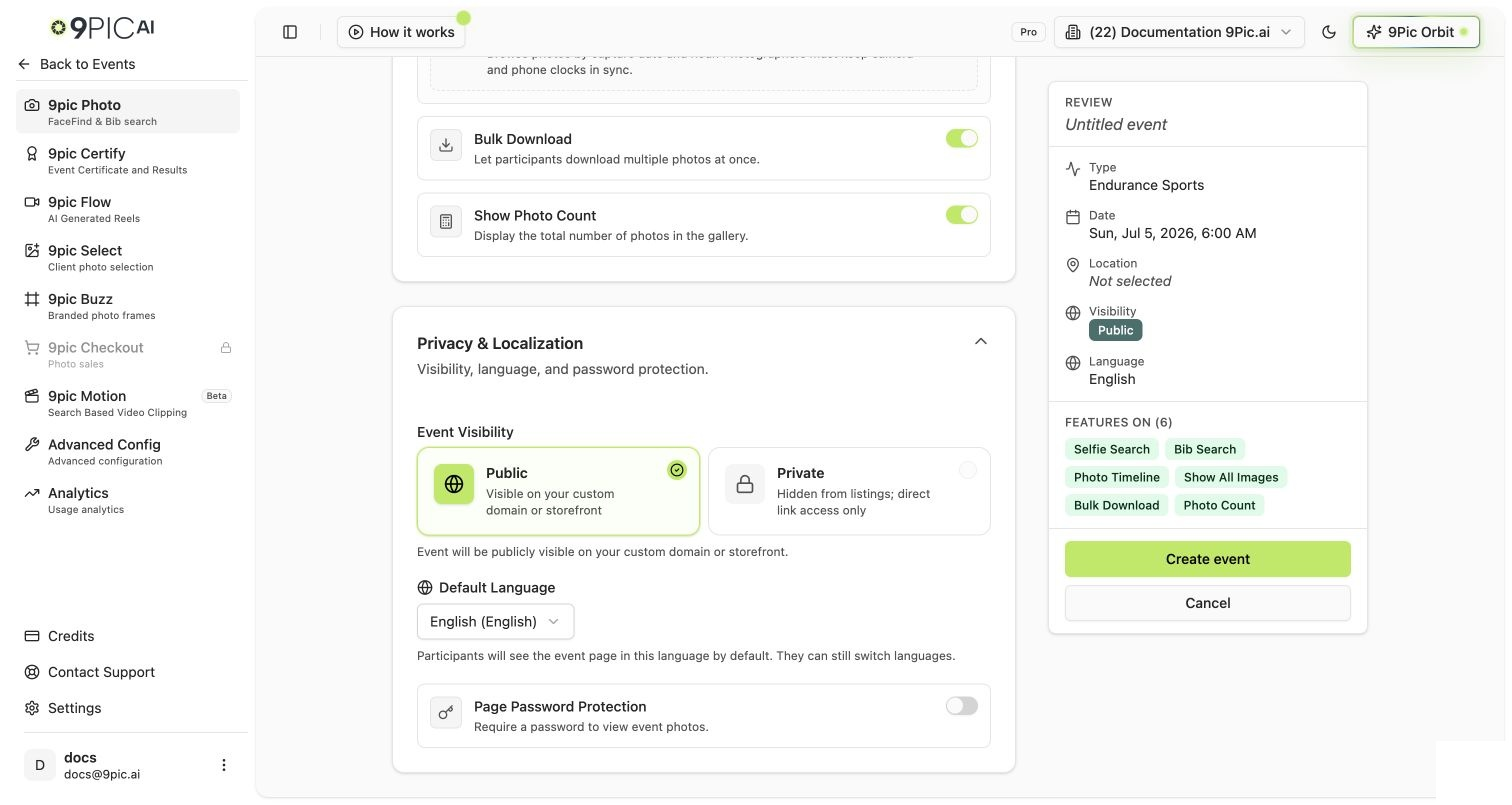Viewport: 1512px width, 805px height.
Task: Click the Bib Search feature tag
Action: click(x=1205, y=449)
